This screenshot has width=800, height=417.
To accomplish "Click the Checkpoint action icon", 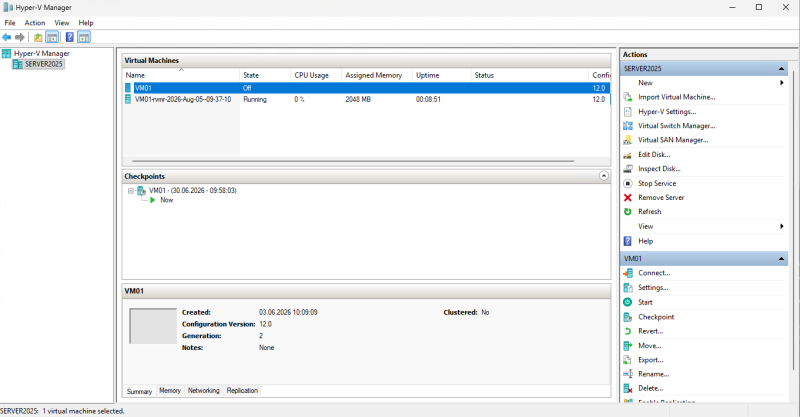I will click(x=628, y=317).
